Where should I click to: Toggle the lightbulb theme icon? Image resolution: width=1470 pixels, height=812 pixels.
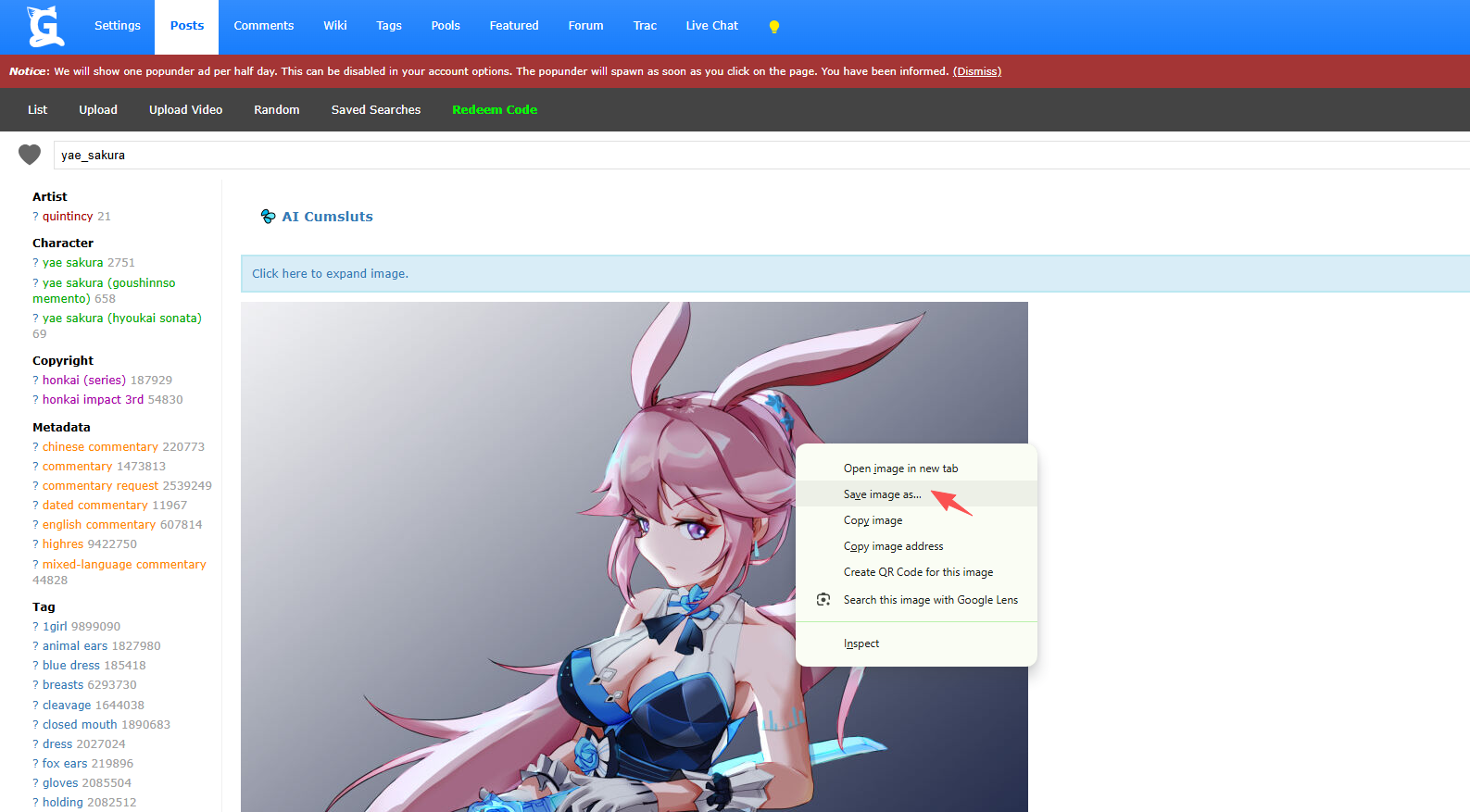[774, 27]
